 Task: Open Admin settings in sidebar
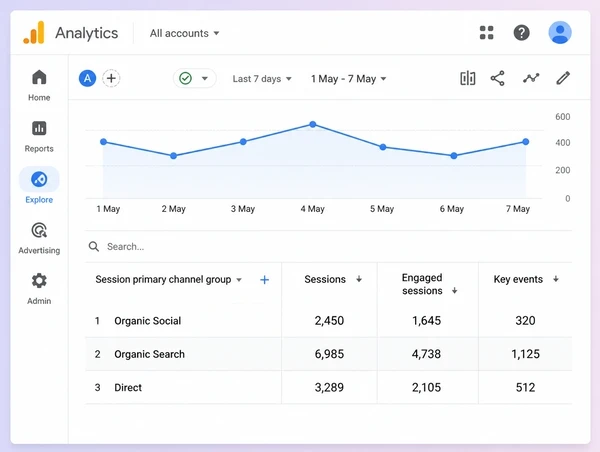(39, 289)
